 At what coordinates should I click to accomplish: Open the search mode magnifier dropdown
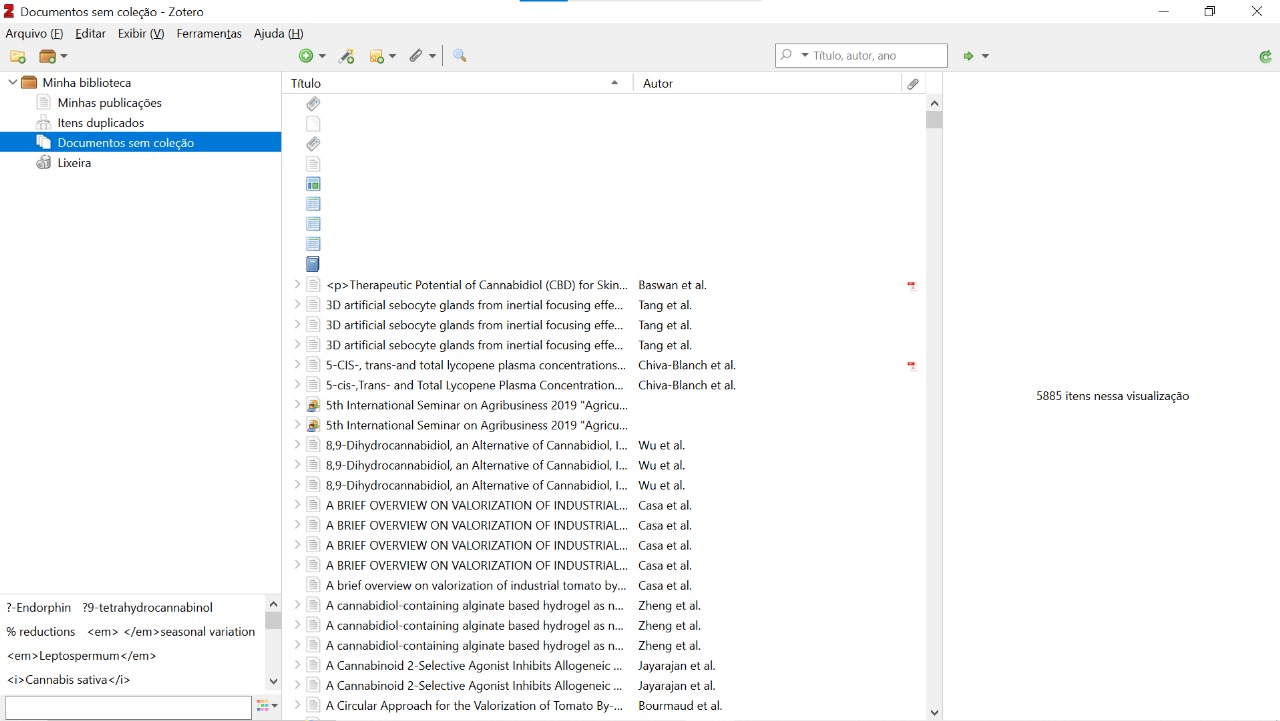pyautogui.click(x=794, y=56)
